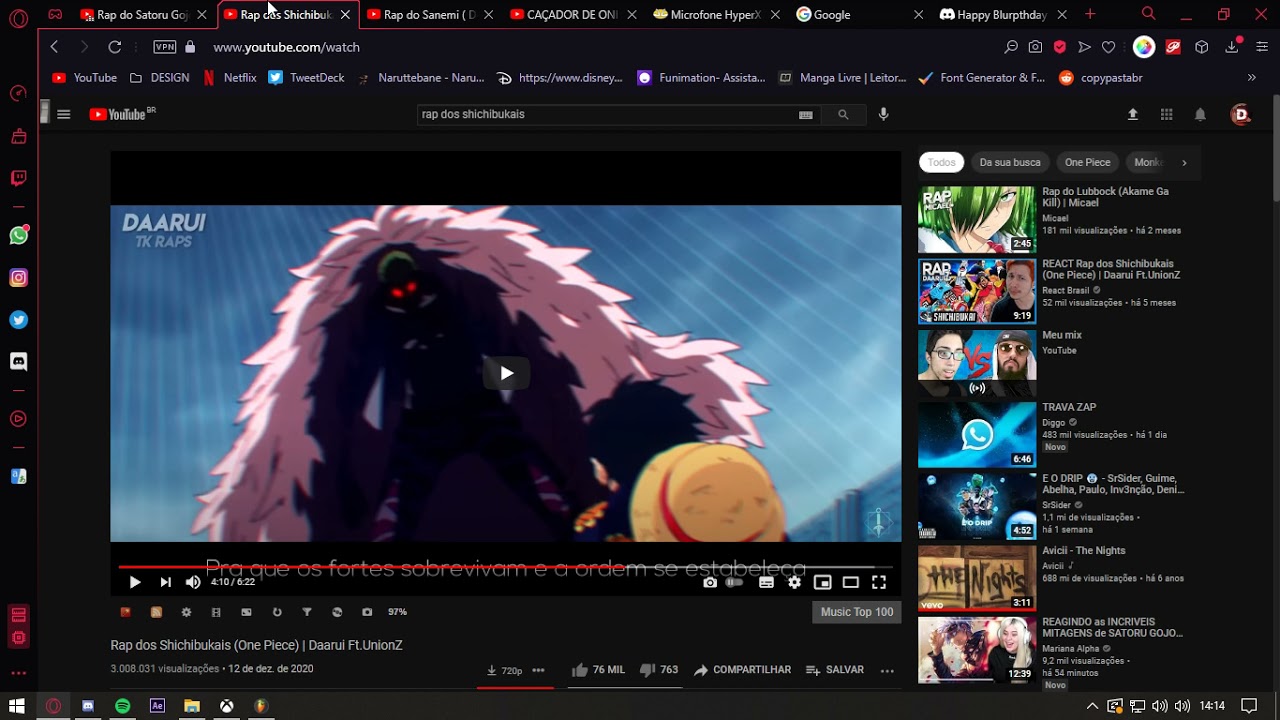The image size is (1280, 720).
Task: Seek using the red video progress bar
Action: tap(506, 566)
